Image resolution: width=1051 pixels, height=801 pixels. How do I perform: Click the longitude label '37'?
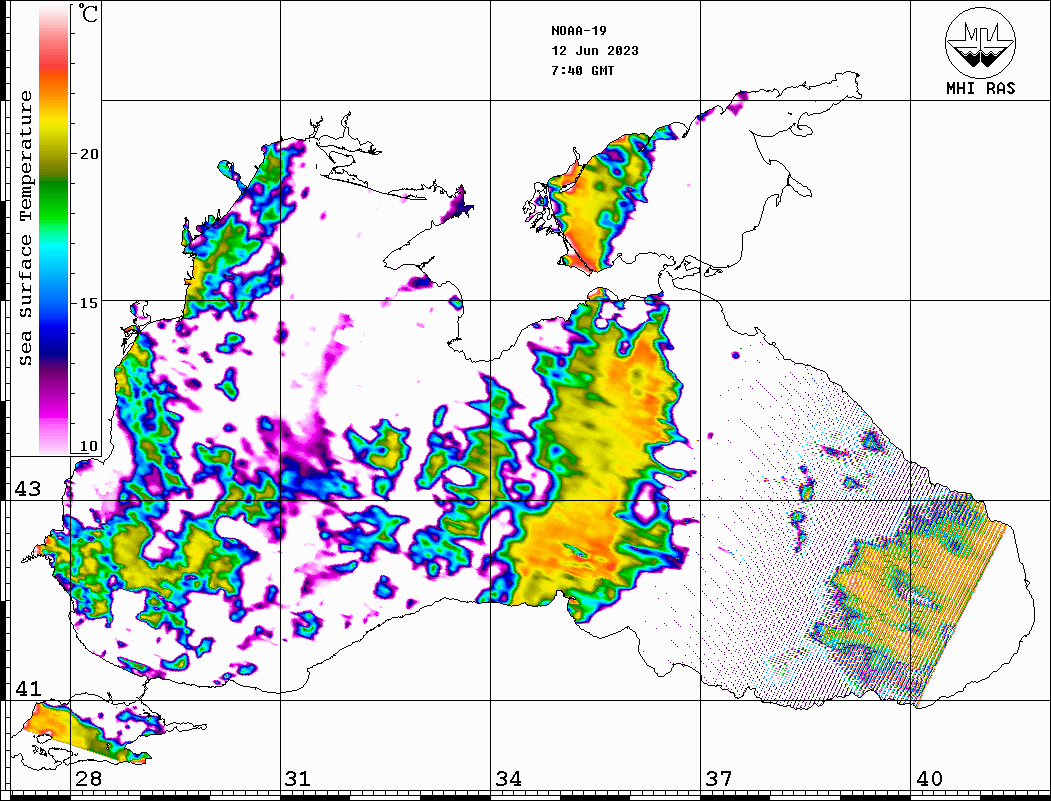[x=719, y=778]
